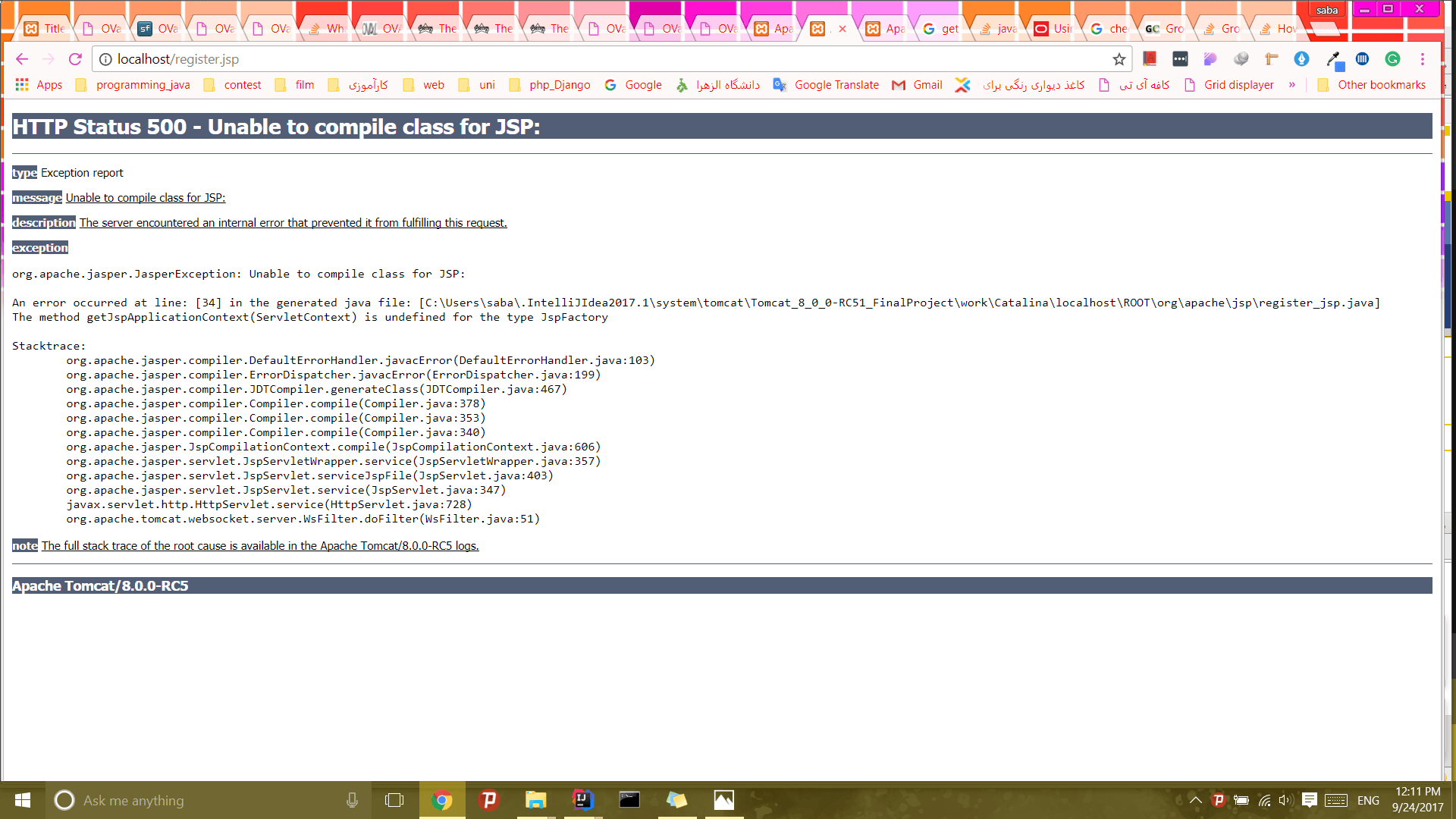Open the blue pen nib extension
1456x819 pixels.
(x=1301, y=59)
